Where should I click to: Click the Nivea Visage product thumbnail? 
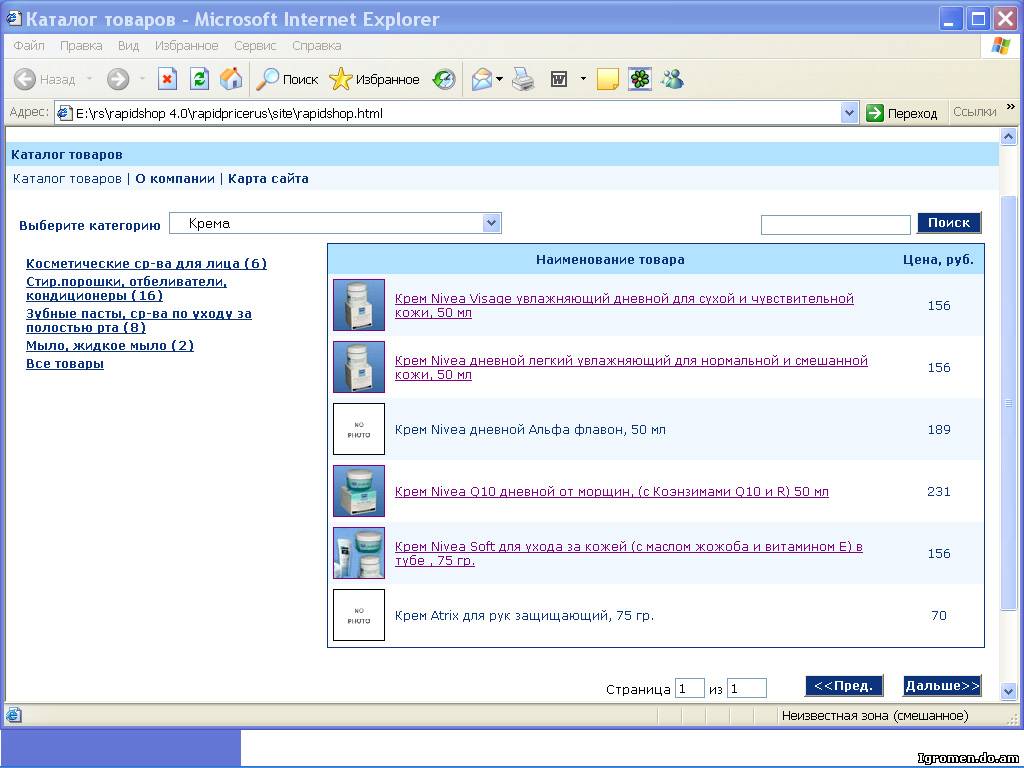359,305
